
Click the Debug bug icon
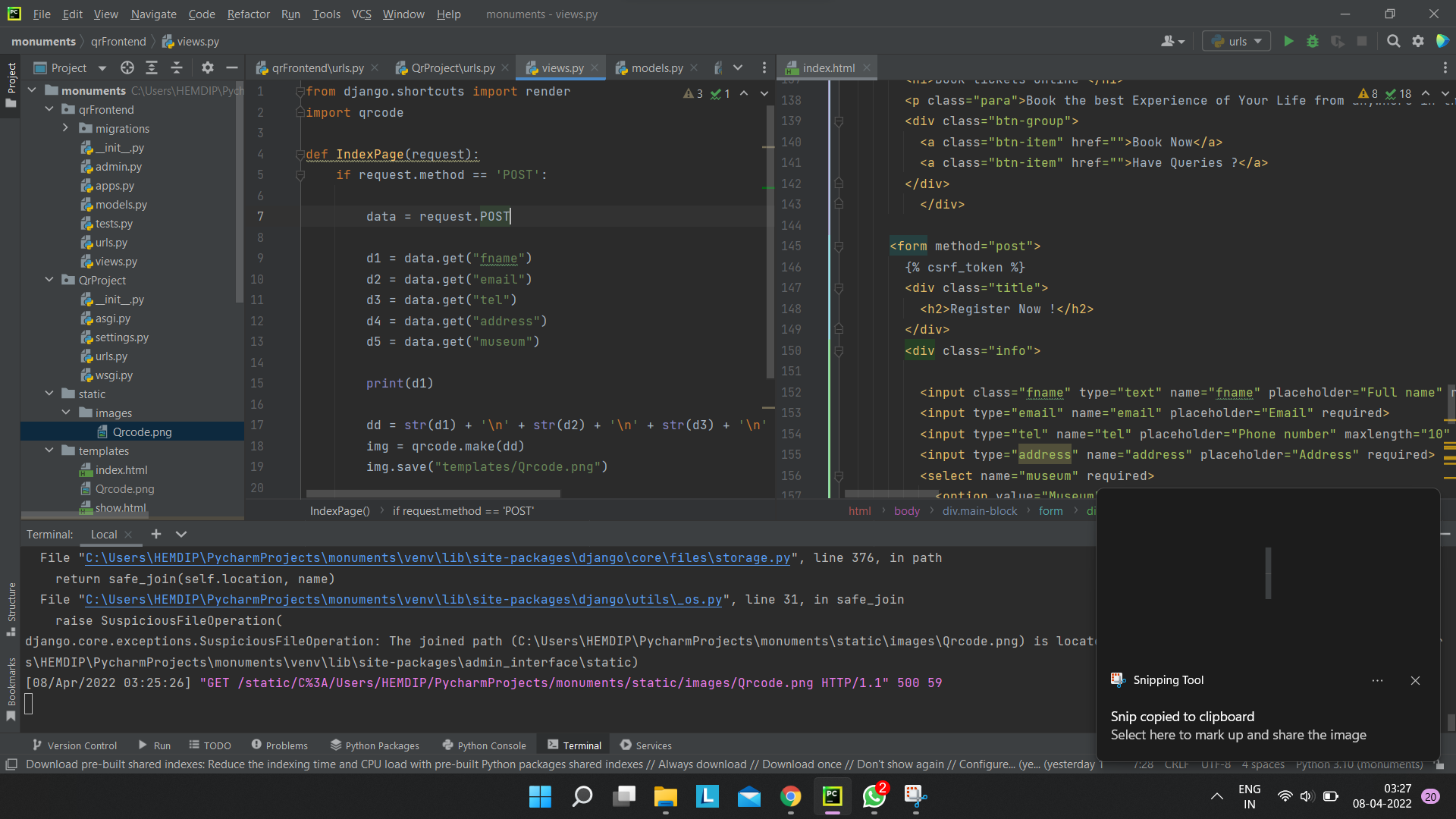click(1313, 42)
